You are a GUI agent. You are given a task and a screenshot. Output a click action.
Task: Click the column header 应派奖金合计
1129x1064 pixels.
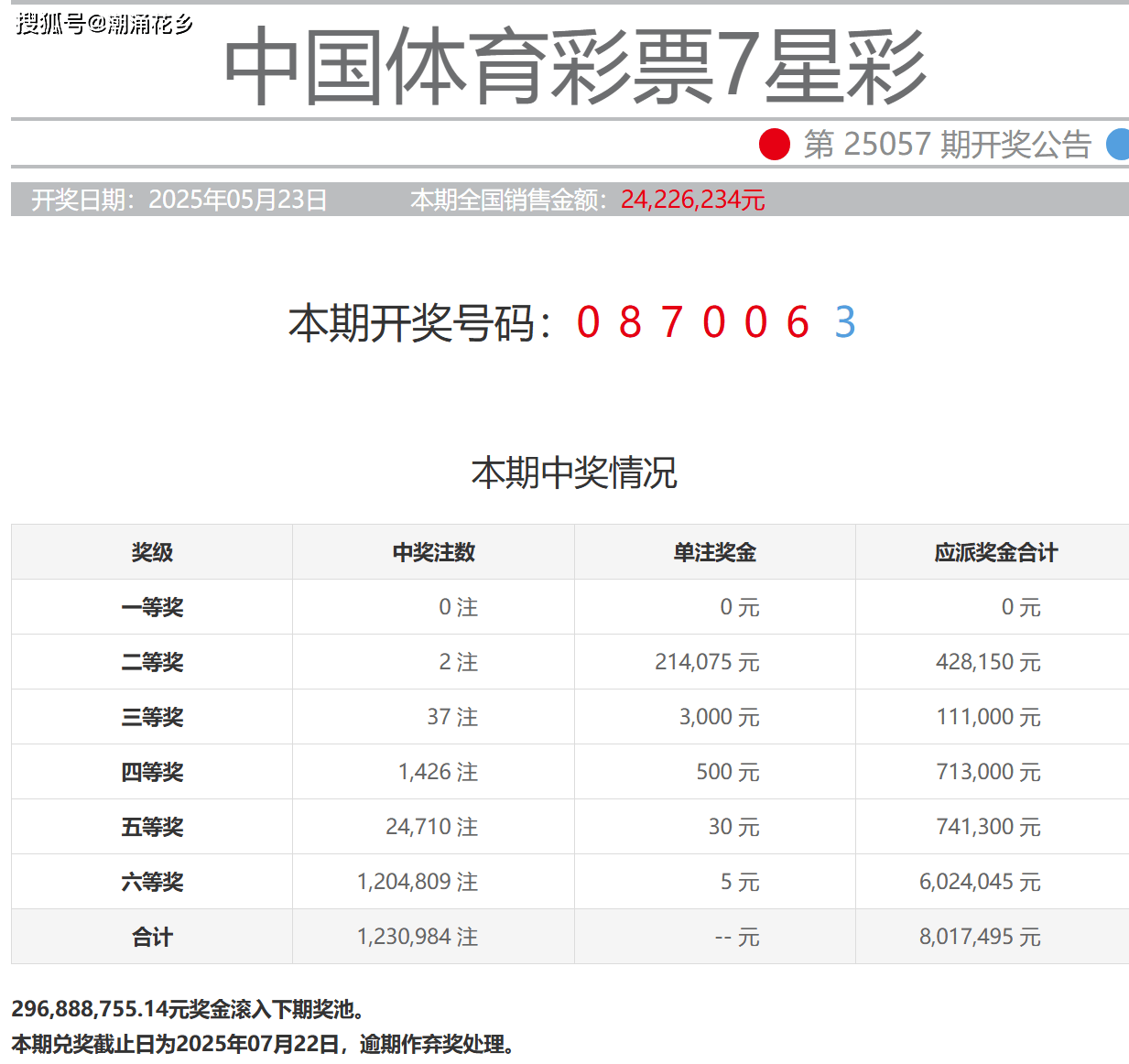996,552
